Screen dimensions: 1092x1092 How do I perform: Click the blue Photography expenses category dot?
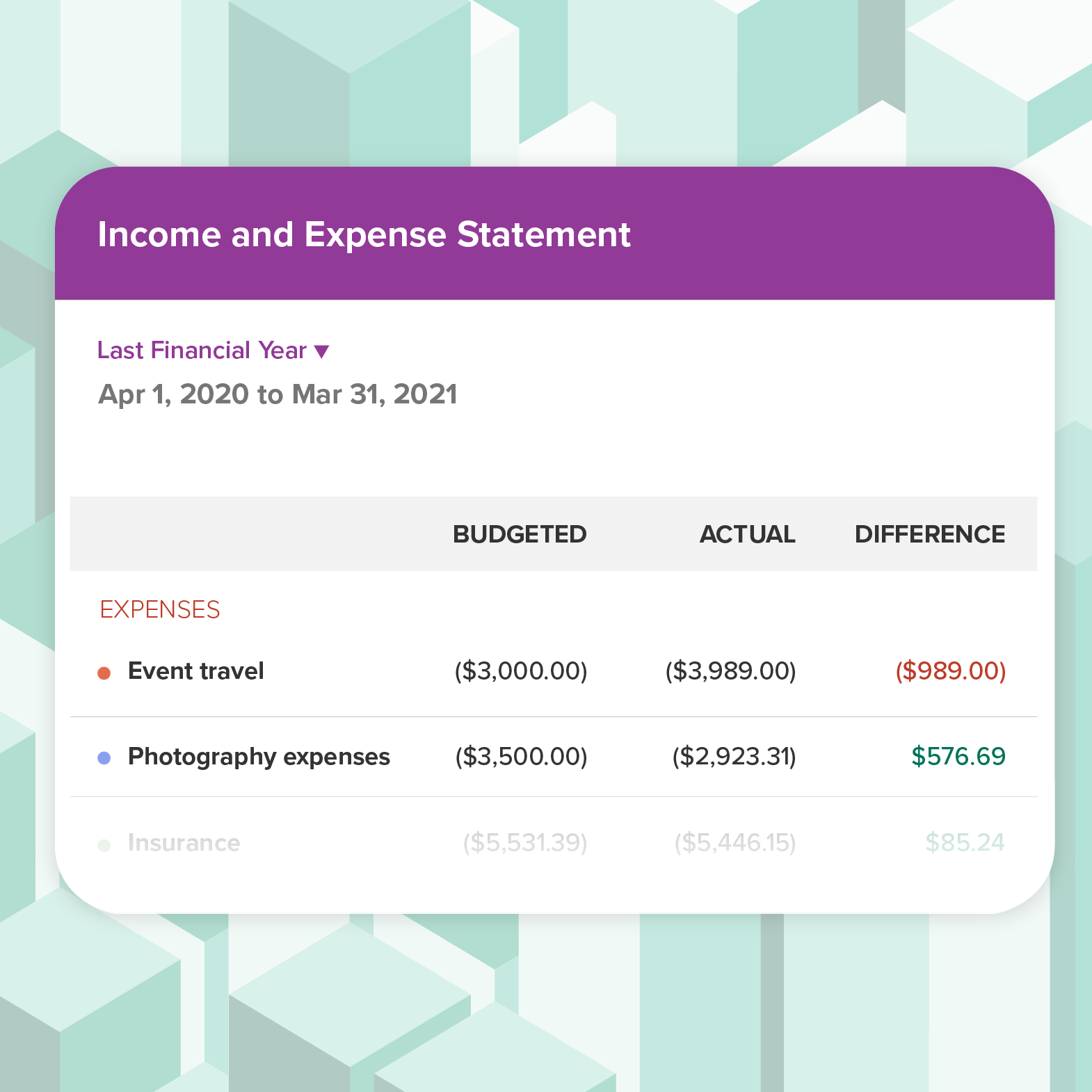click(x=105, y=757)
